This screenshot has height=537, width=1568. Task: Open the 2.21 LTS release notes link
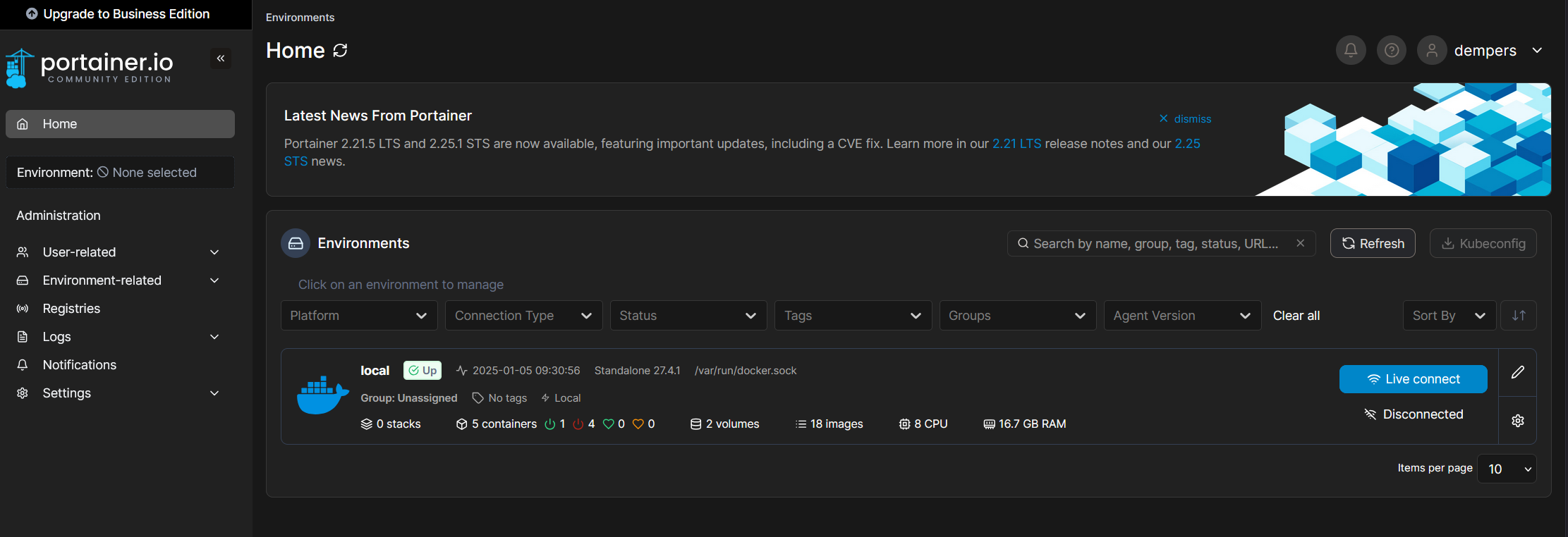(1016, 144)
